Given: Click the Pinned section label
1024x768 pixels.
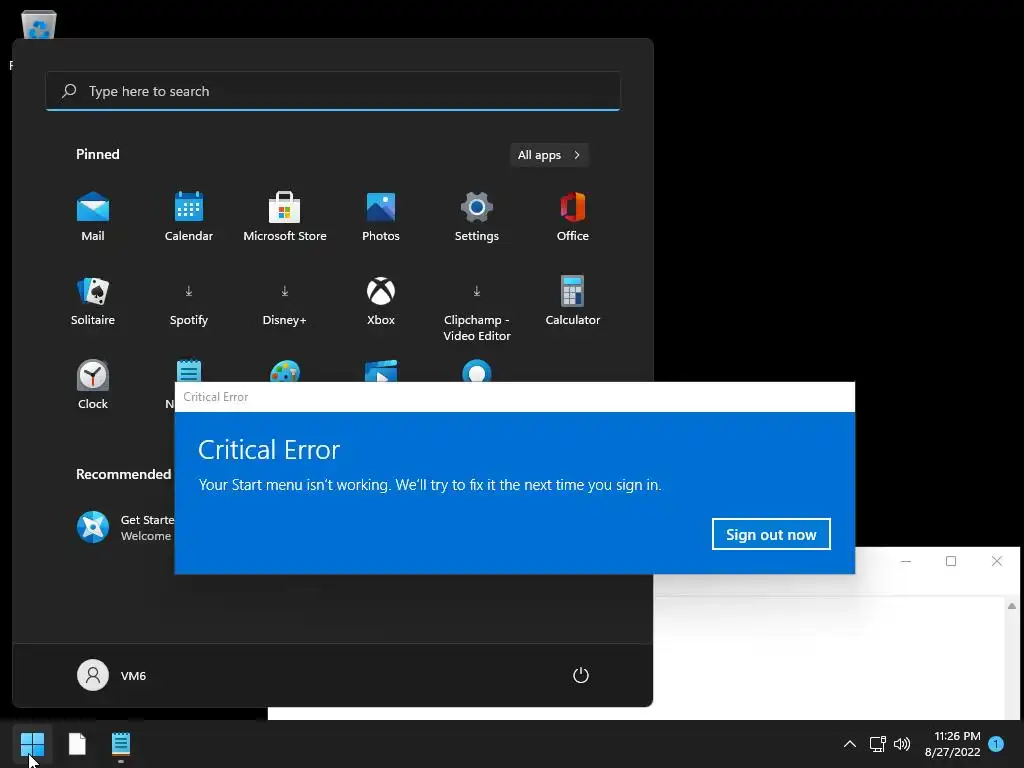Looking at the screenshot, I should point(98,154).
